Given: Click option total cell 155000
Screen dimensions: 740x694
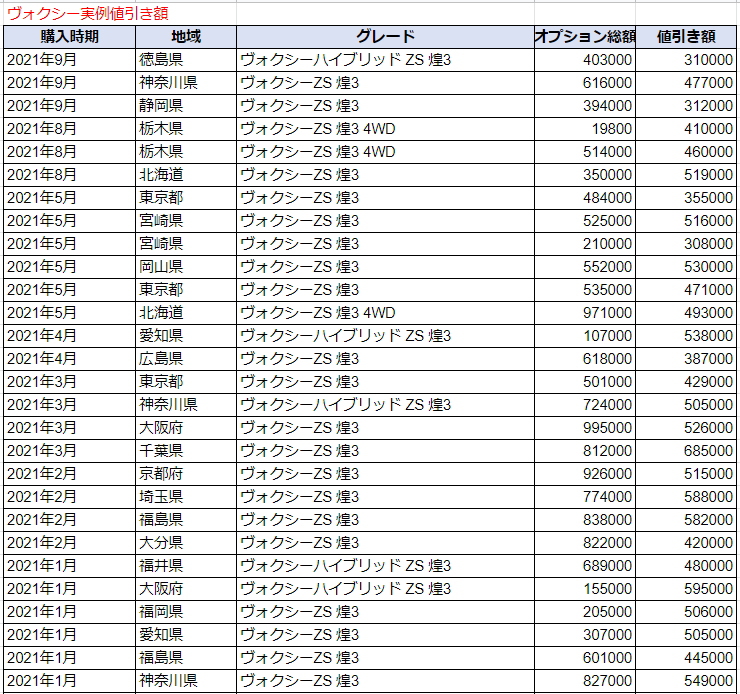Looking at the screenshot, I should (585, 589).
